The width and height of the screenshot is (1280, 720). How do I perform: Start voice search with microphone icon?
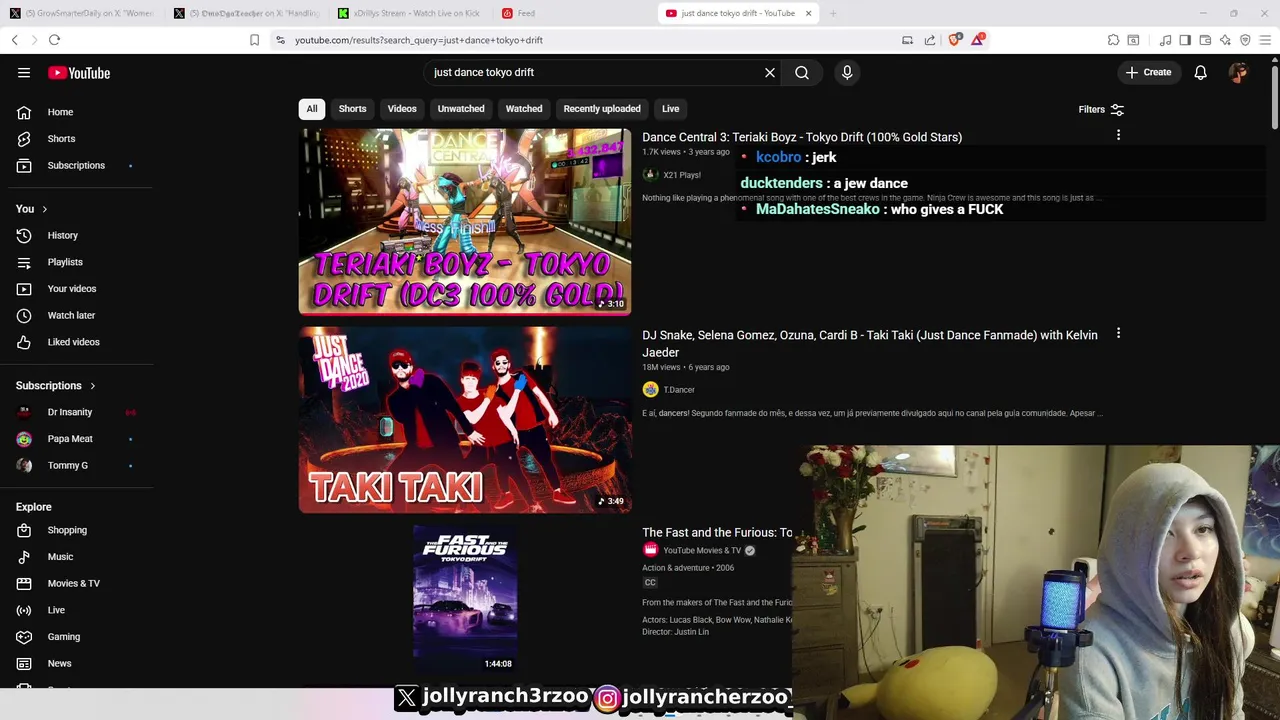[x=847, y=73]
